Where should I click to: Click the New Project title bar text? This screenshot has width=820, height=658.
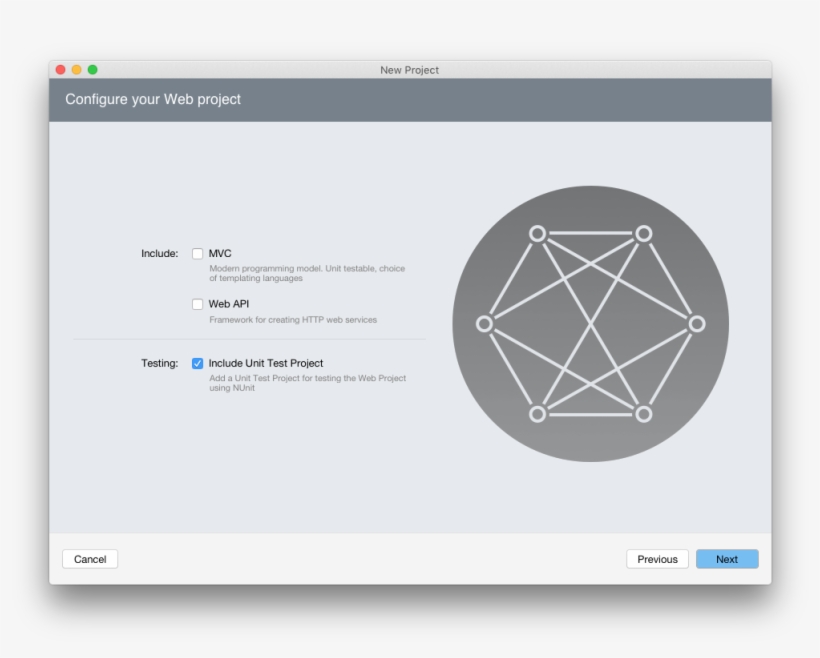(x=410, y=70)
